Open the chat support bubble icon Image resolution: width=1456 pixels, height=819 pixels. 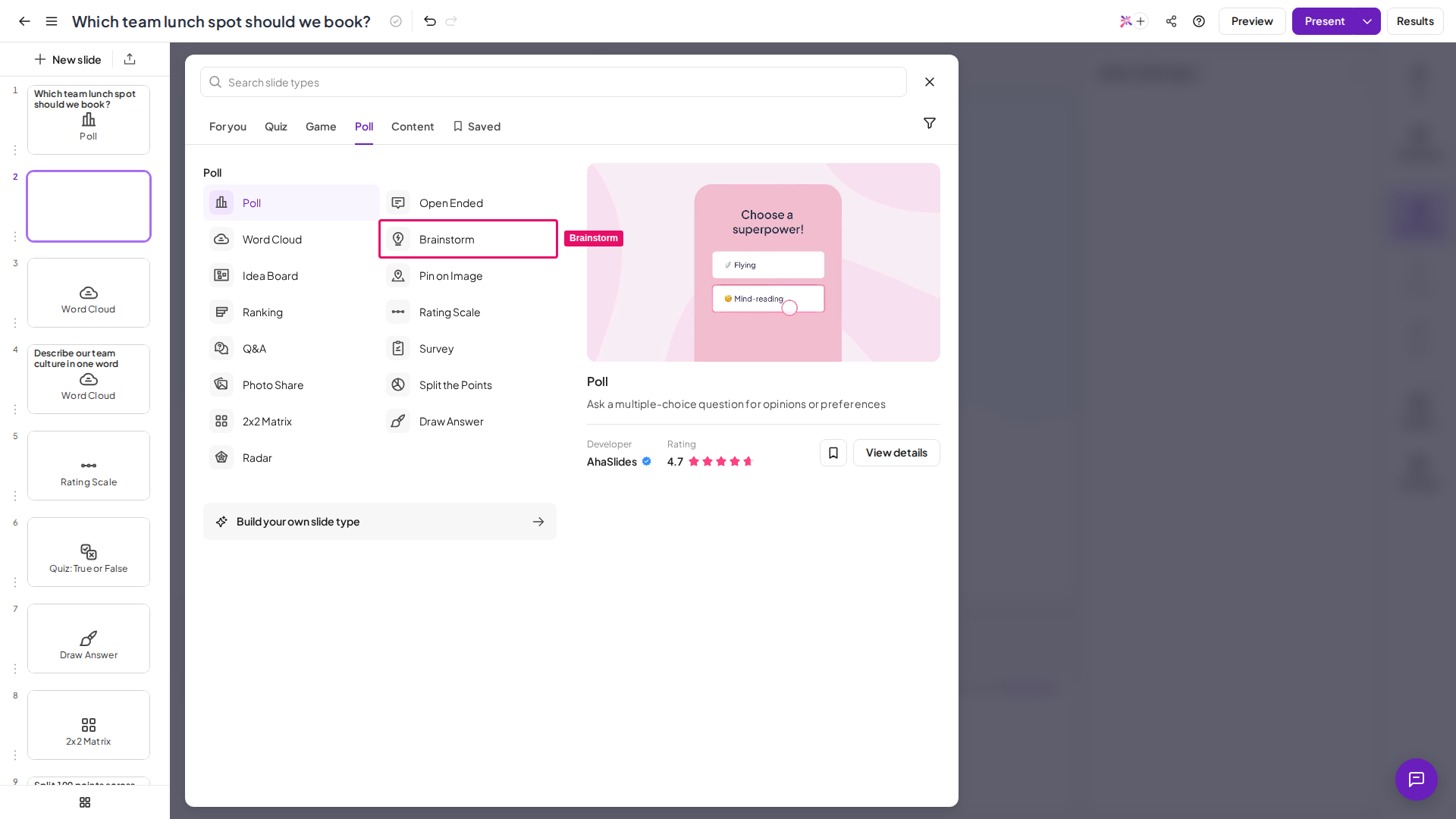coord(1416,779)
